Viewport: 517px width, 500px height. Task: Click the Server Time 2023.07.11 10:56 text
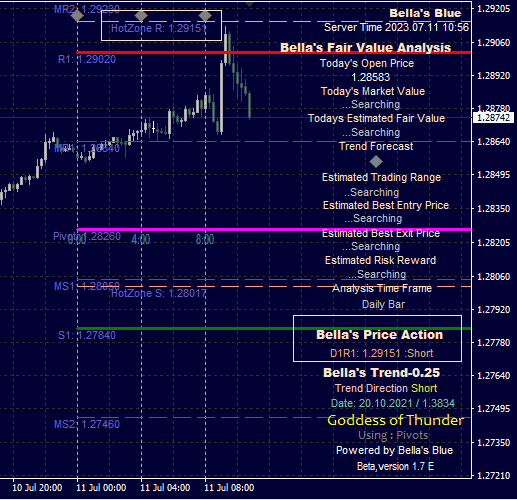[x=396, y=27]
